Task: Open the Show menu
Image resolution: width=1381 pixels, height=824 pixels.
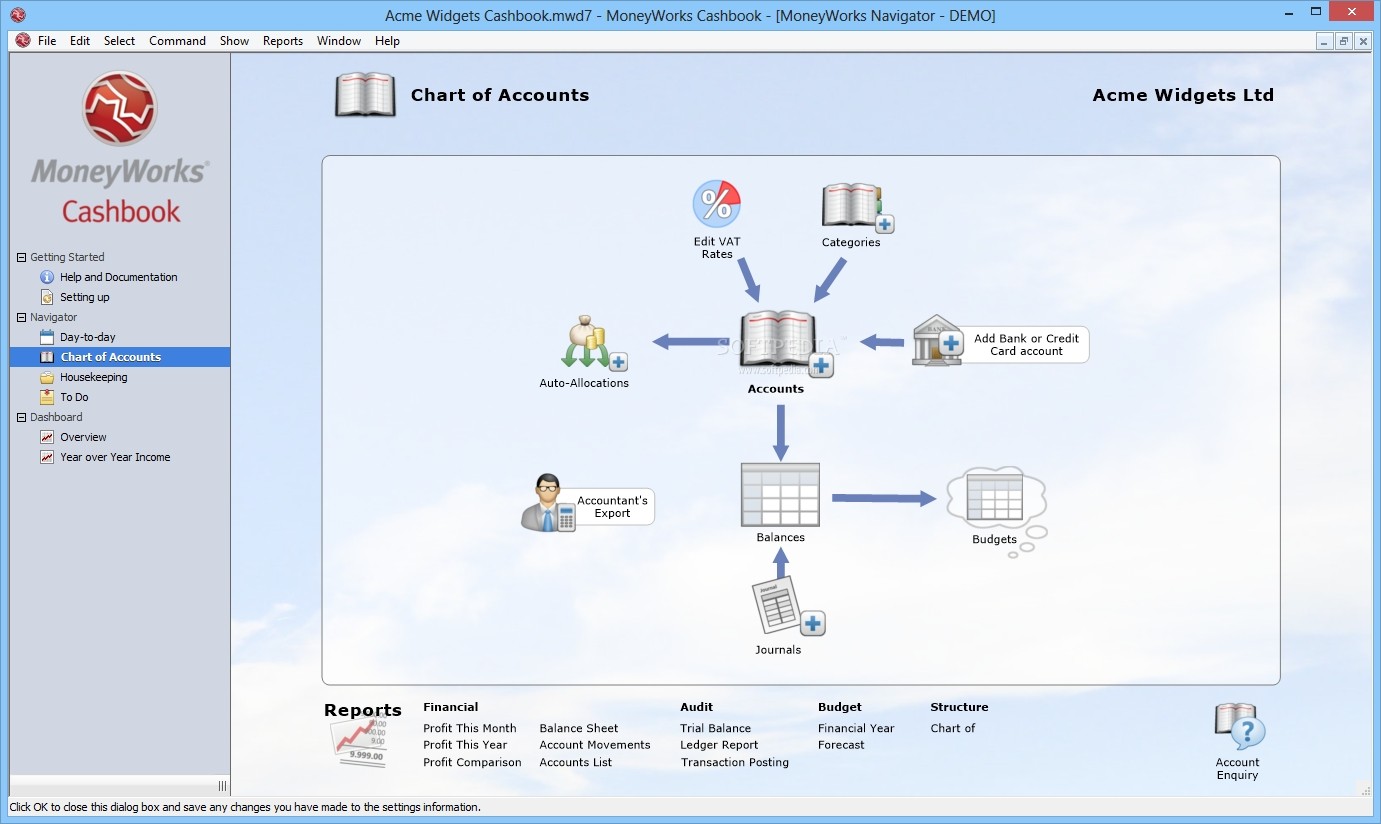Action: point(234,41)
